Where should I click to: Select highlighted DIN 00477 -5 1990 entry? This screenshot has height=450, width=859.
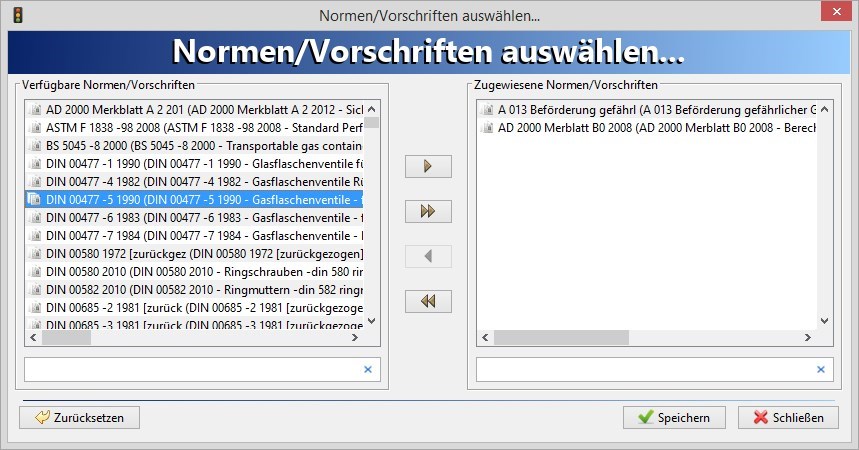pos(194,200)
